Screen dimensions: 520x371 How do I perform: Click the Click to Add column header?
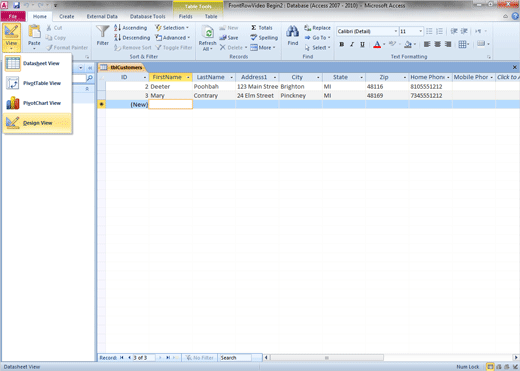click(508, 77)
